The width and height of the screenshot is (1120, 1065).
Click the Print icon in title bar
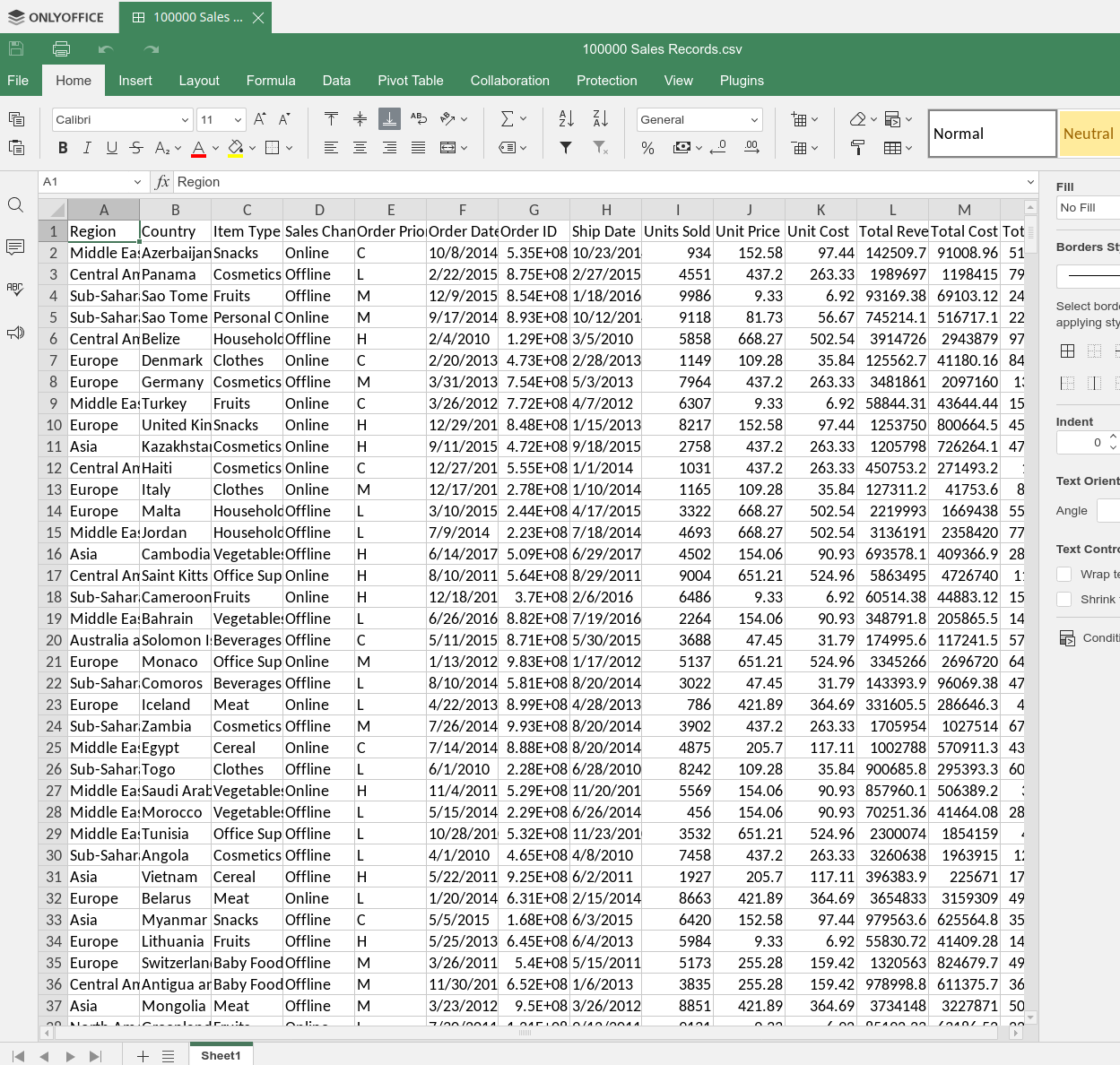(x=61, y=49)
